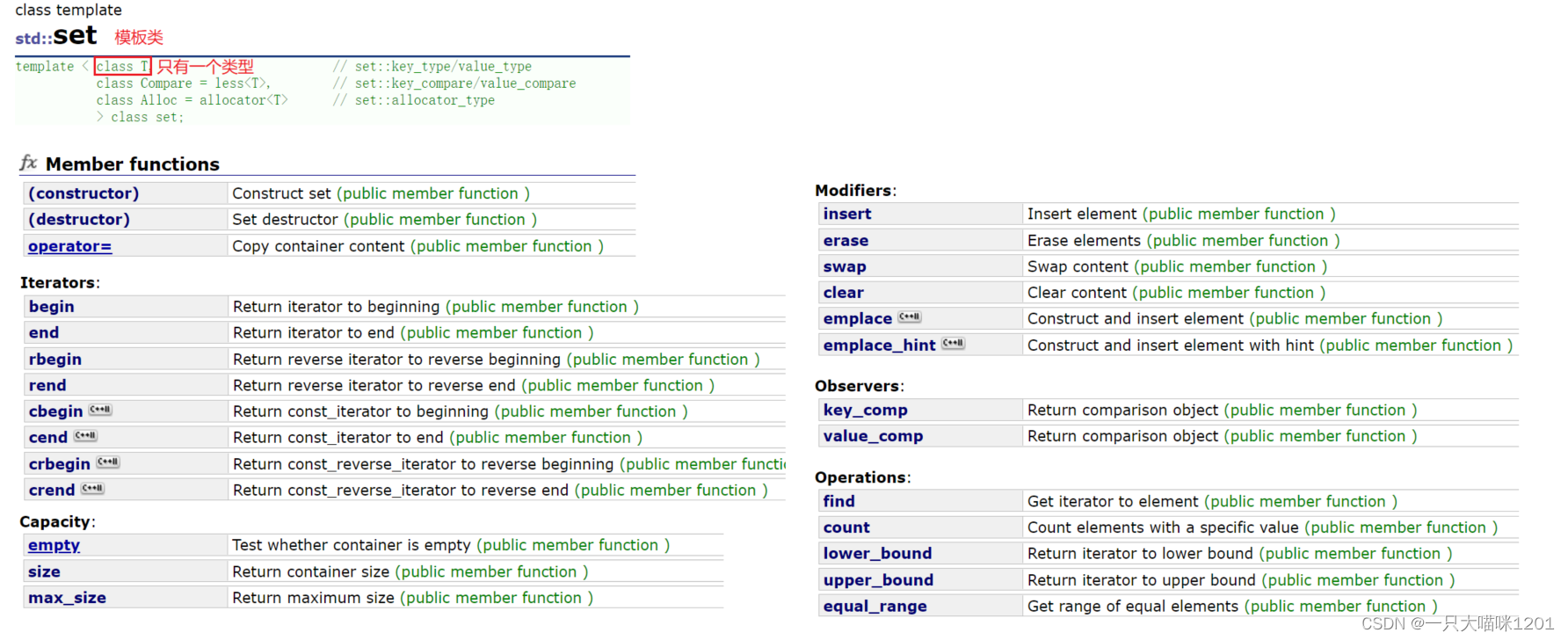Open the emplace_hint link
Screen dimensions: 1568x640
[880, 345]
